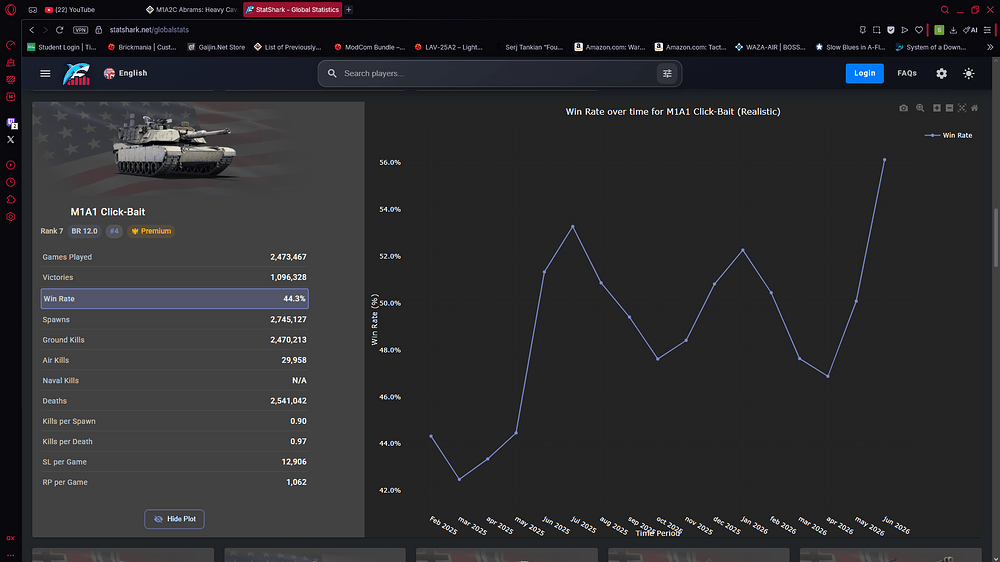Viewport: 1000px width, 562px height.
Task: Click the chart autoscale icon
Action: coord(962,108)
